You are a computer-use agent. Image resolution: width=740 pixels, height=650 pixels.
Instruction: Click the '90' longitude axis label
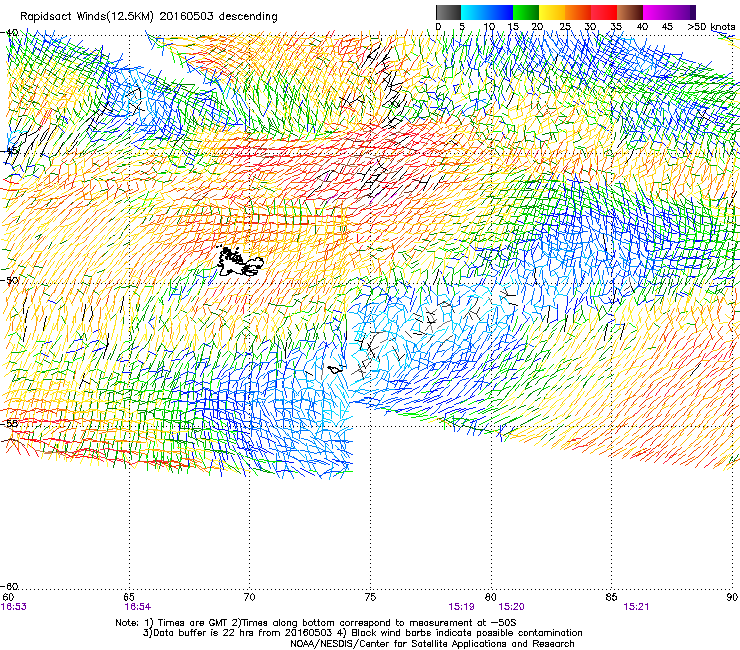tap(732, 598)
